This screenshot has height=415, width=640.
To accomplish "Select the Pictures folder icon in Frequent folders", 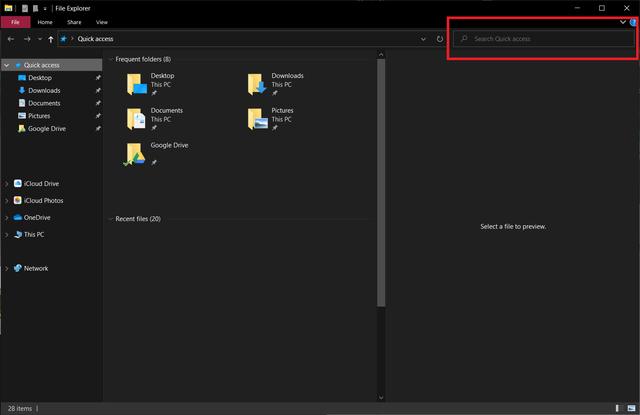I will [x=258, y=119].
